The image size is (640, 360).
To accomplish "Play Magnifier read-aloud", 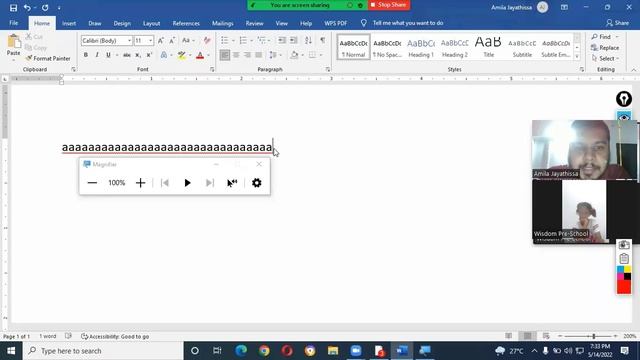I will 187,182.
